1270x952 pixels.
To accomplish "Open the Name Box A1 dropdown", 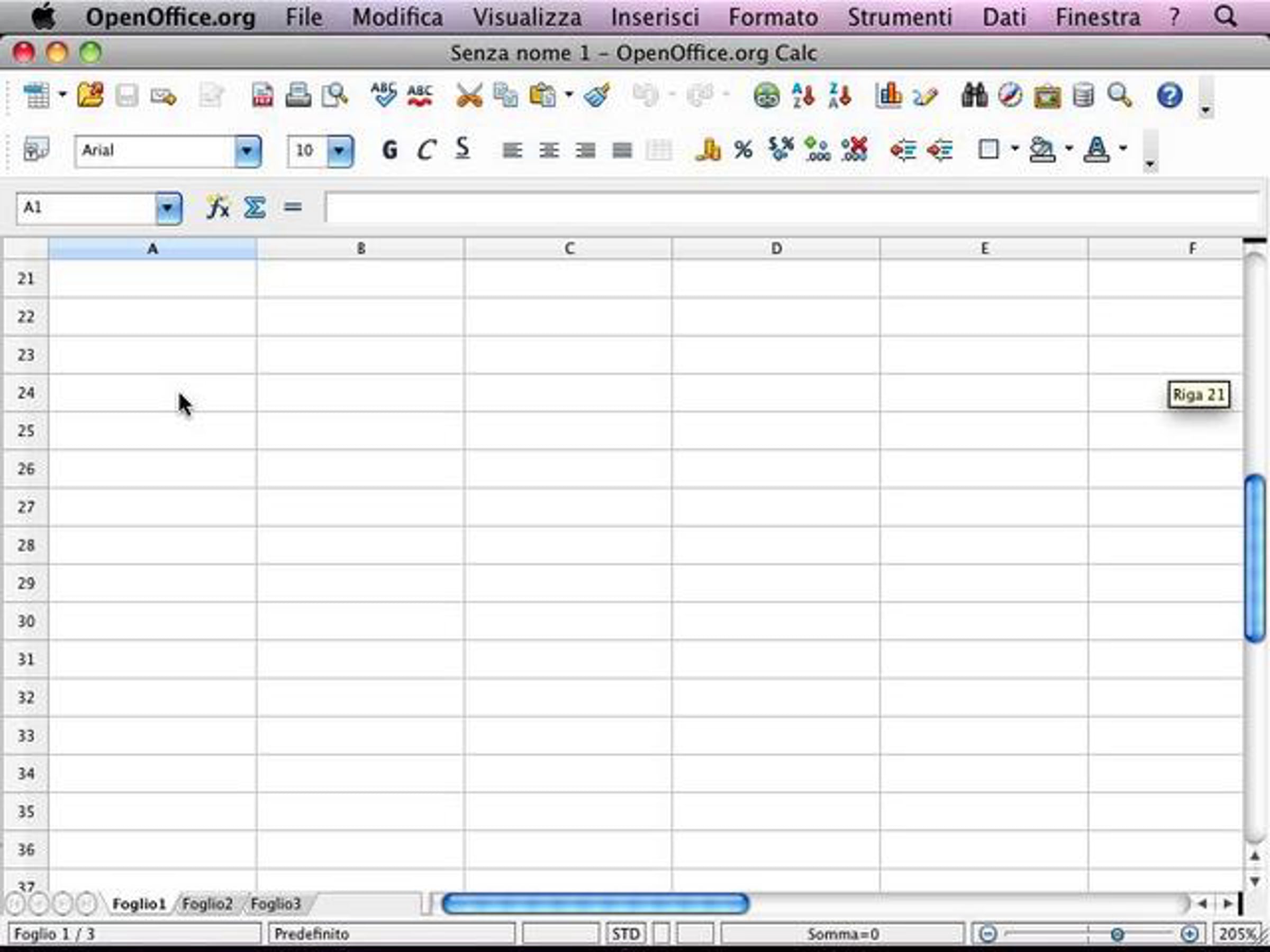I will pos(168,207).
